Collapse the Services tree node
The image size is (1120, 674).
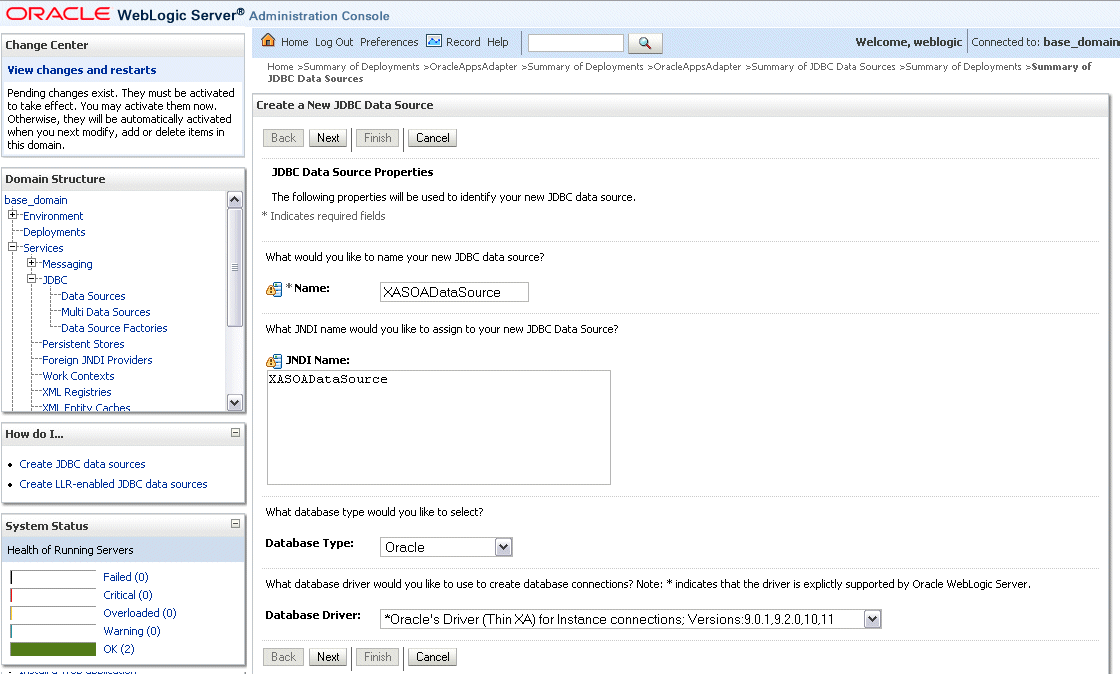(12, 247)
